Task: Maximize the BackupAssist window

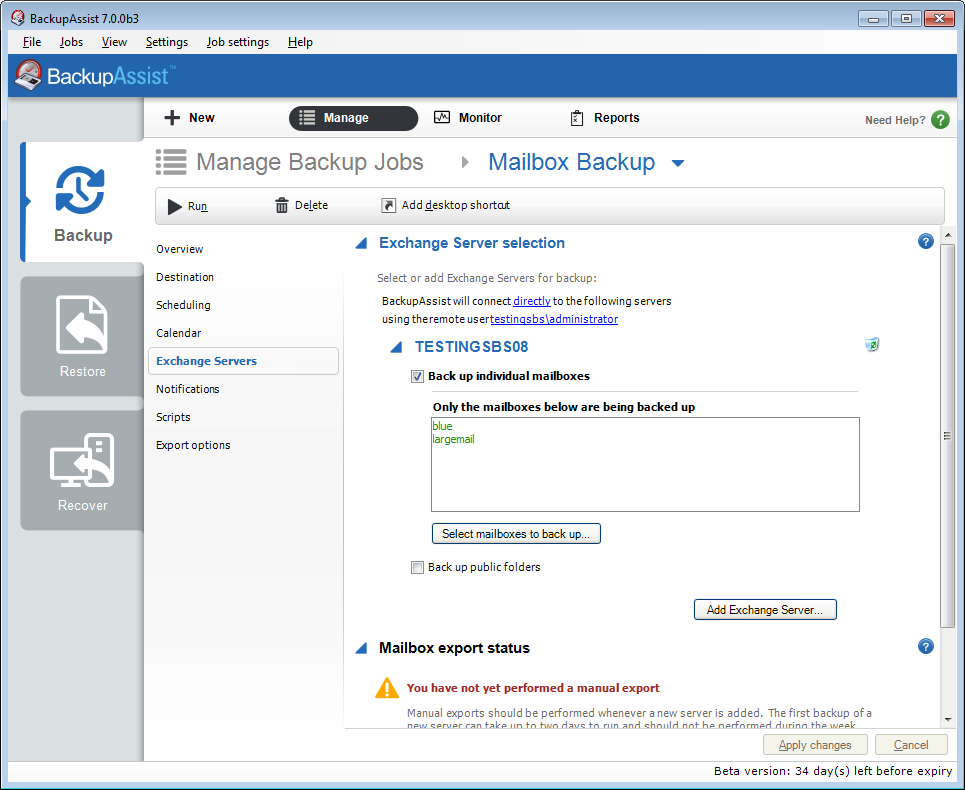Action: pos(906,19)
